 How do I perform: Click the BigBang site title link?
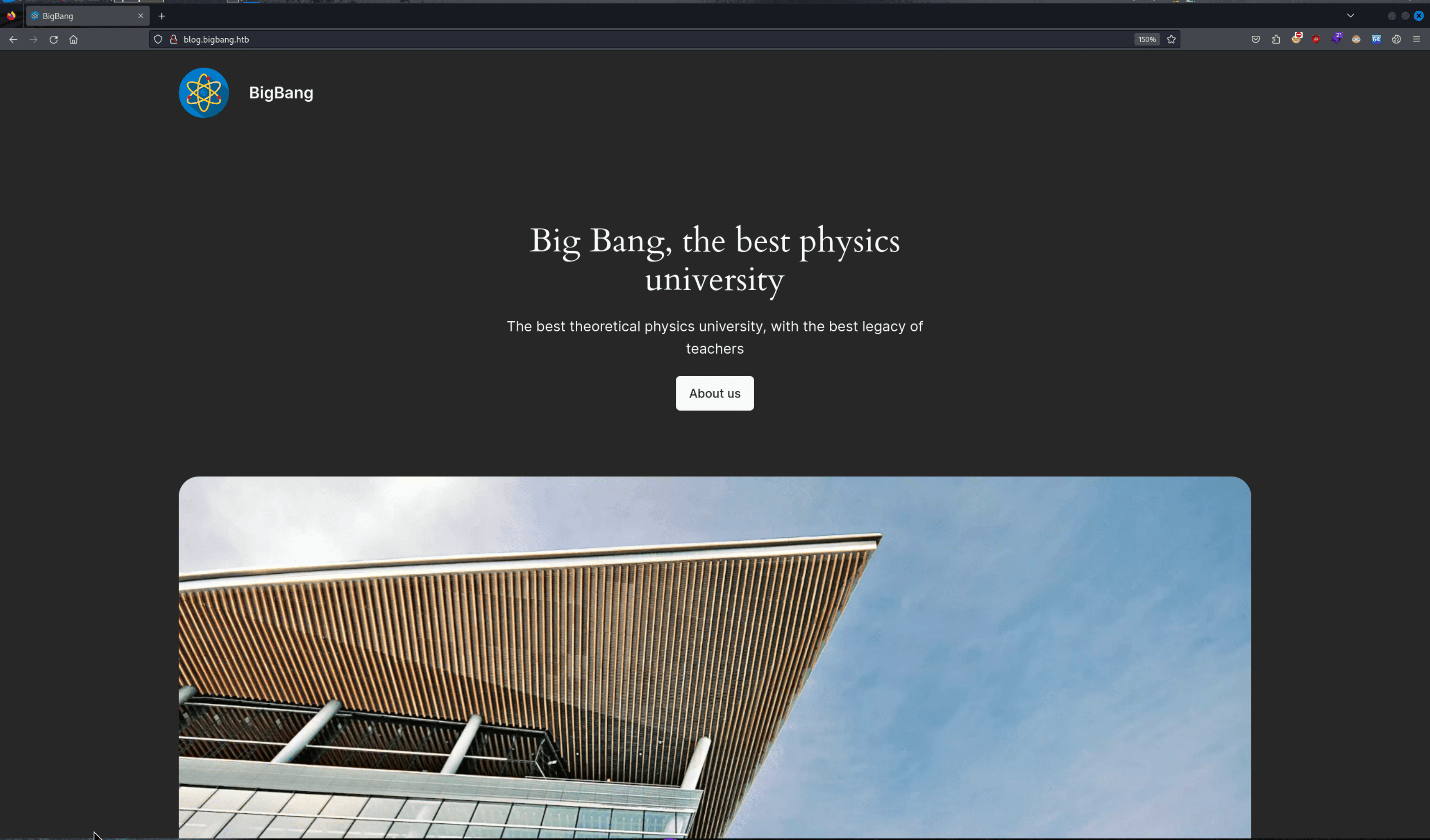click(x=281, y=92)
